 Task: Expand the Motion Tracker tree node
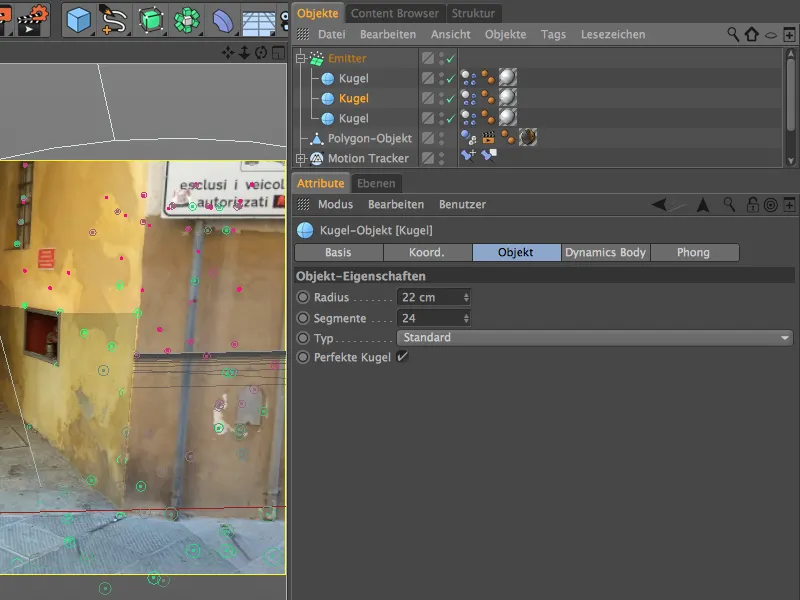pos(301,158)
